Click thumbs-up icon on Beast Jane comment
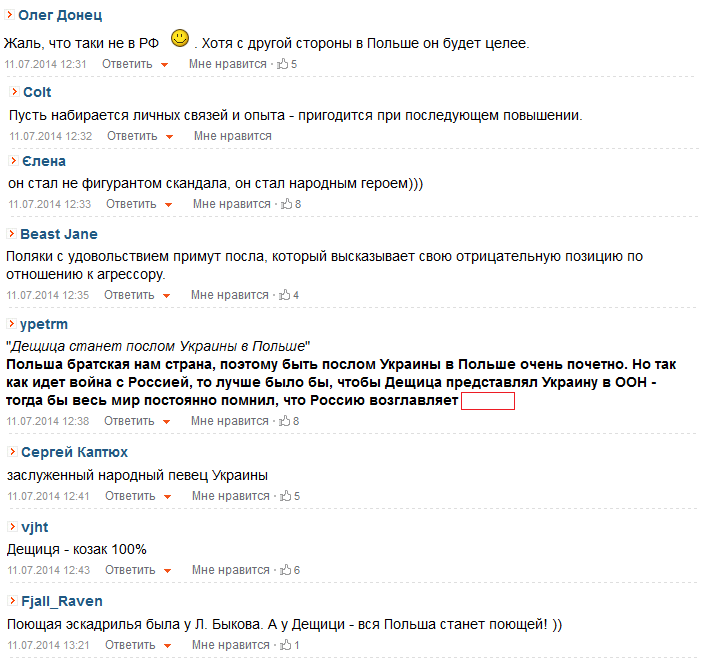 pyautogui.click(x=285, y=295)
